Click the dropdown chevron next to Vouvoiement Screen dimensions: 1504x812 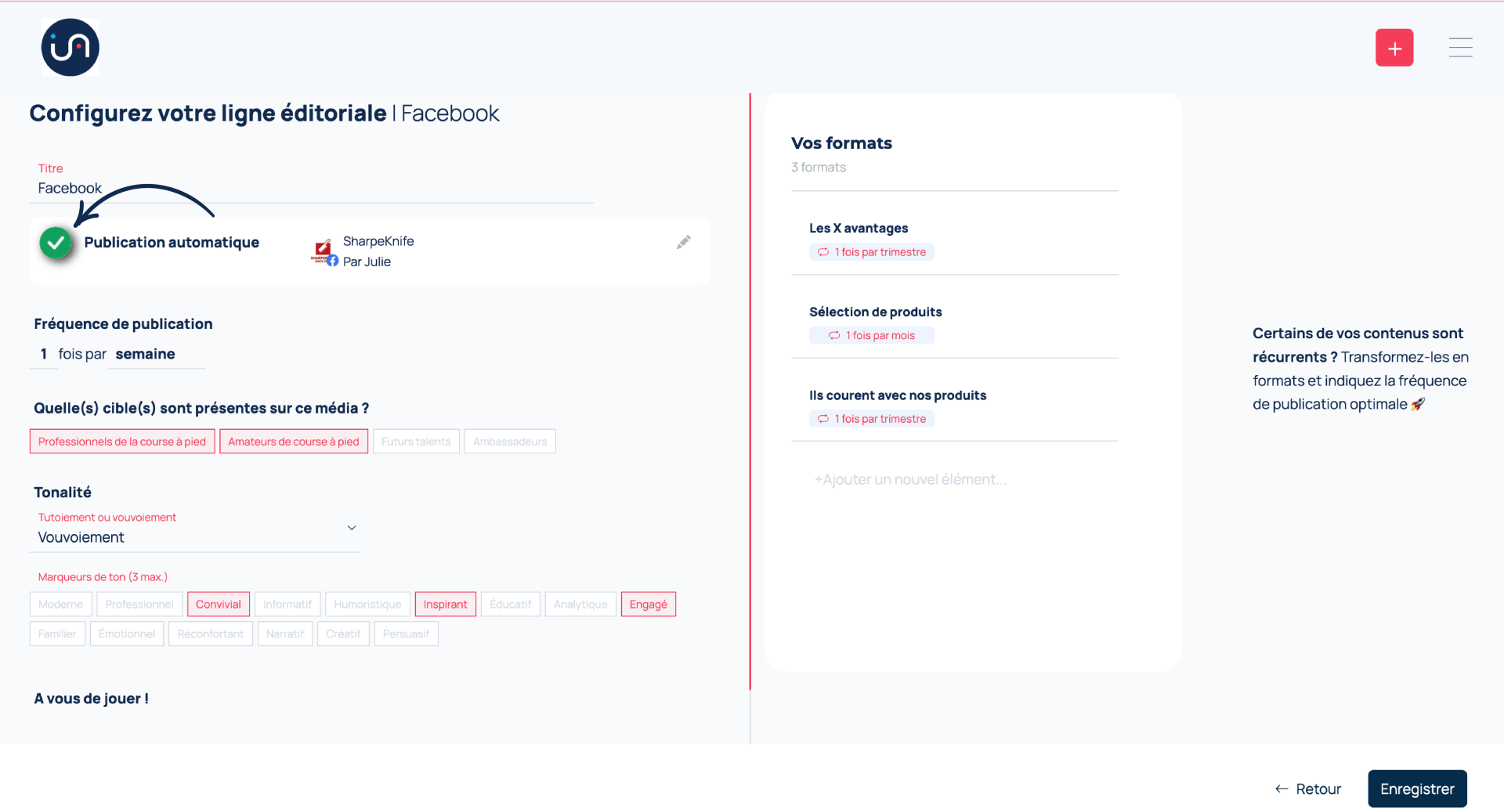point(352,528)
